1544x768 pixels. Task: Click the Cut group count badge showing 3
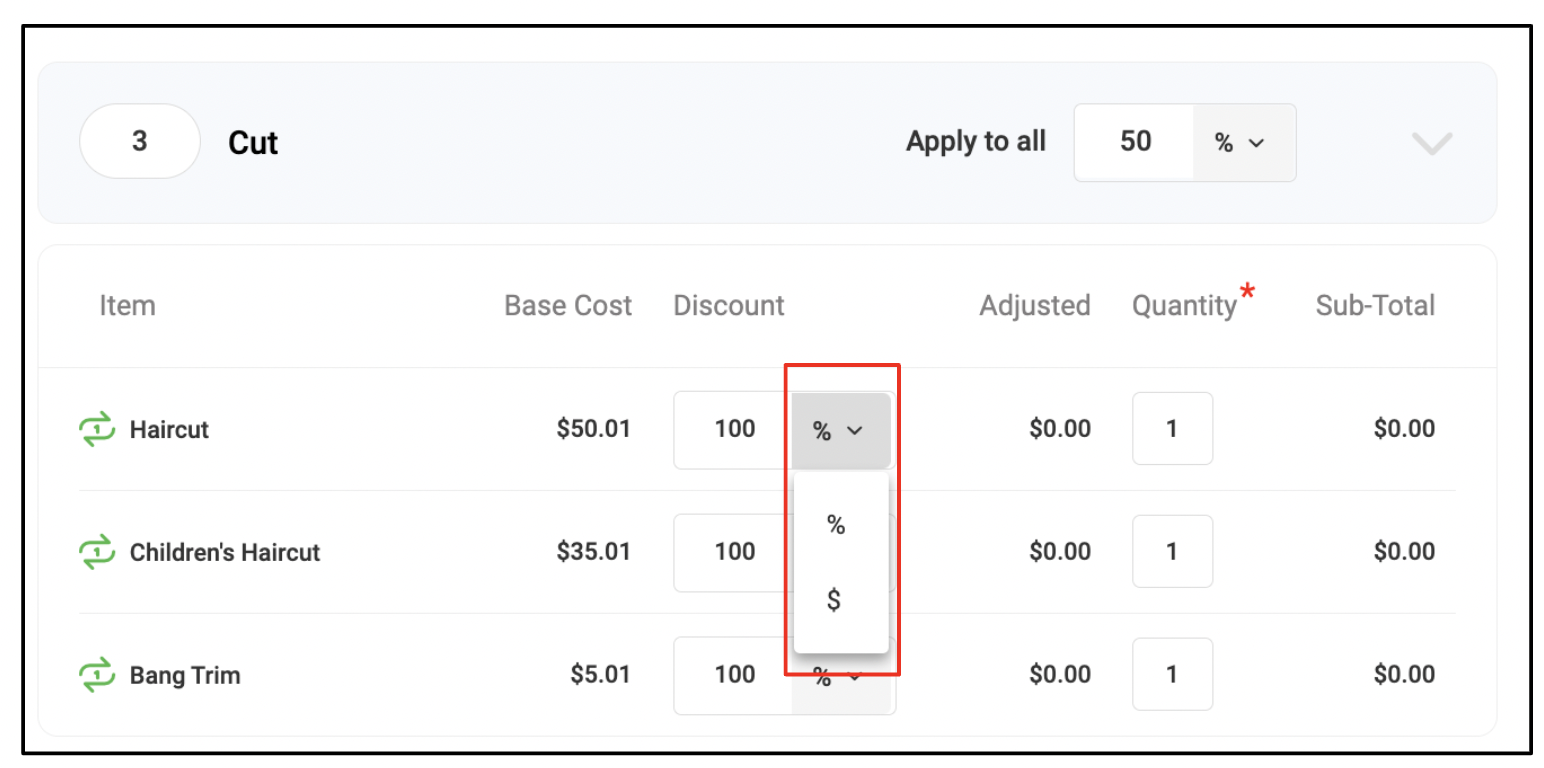(x=140, y=142)
